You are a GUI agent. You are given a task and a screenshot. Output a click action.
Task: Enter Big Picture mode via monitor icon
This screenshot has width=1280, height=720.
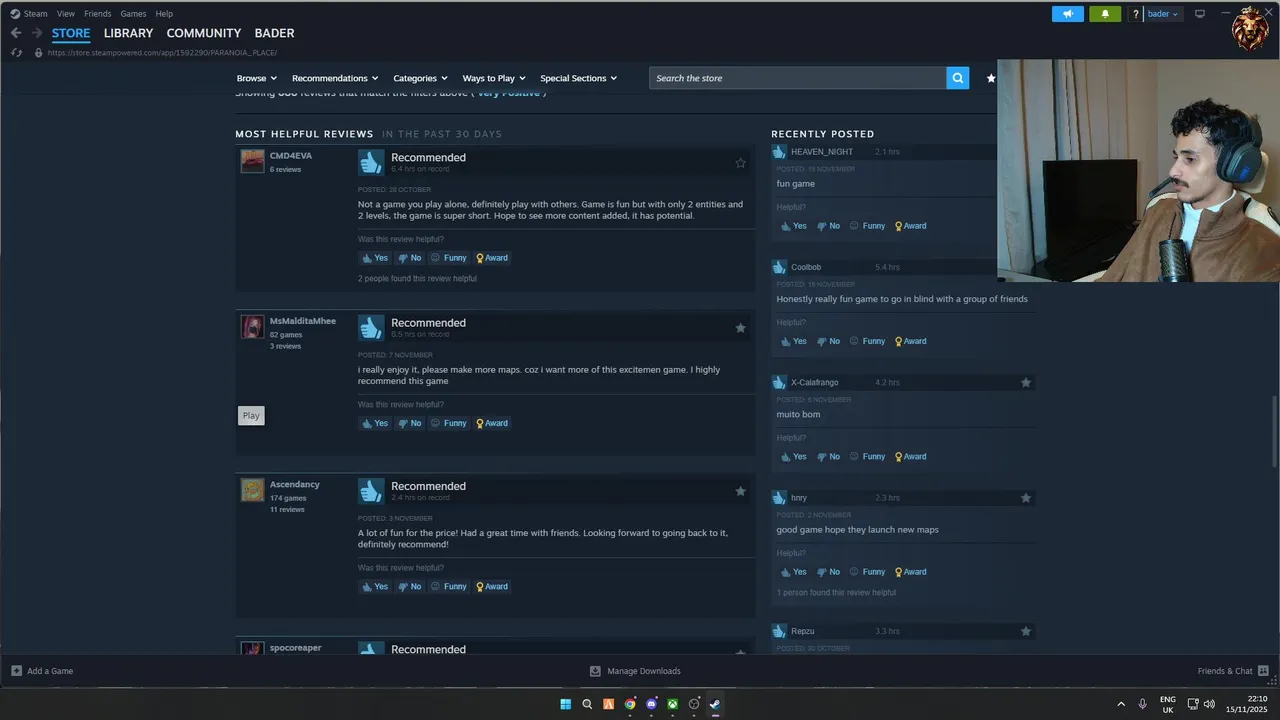pyautogui.click(x=1200, y=14)
